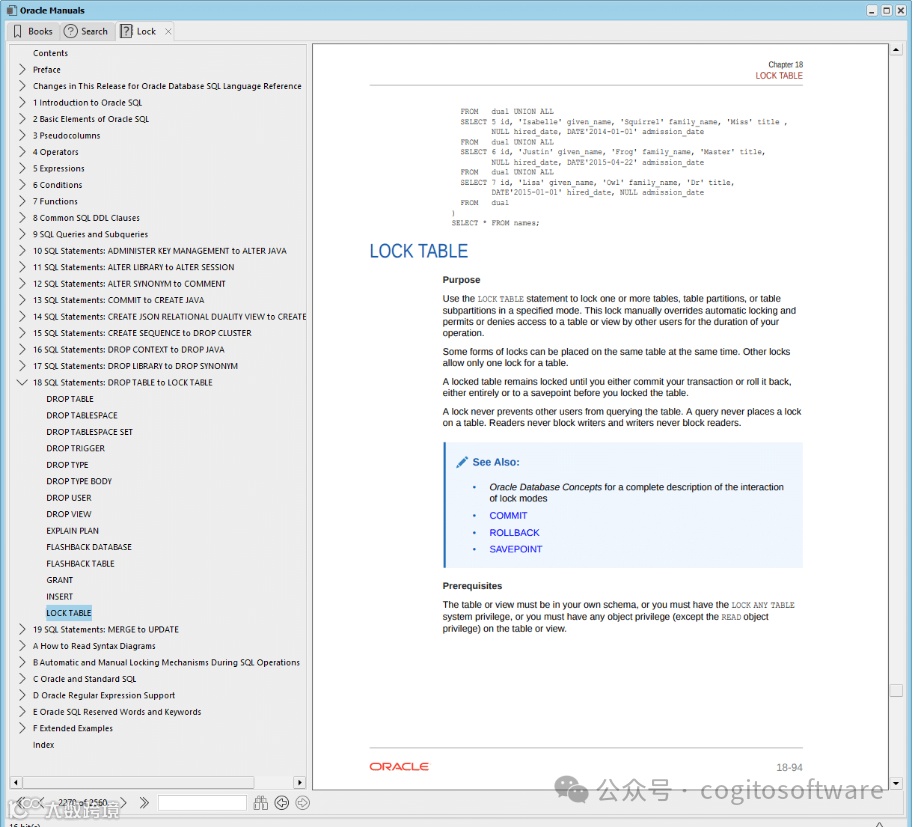The image size is (913, 827).
Task: Click the navigate forward circle arrow
Action: click(x=303, y=803)
